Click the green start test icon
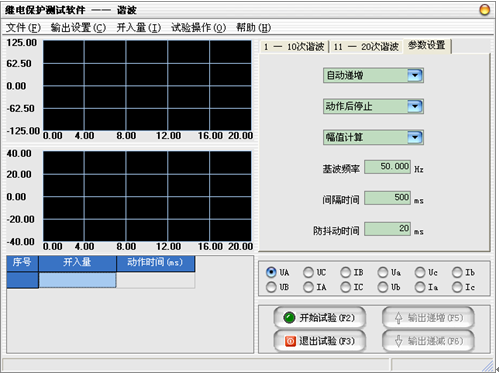This screenshot has height=375, width=499. [289, 318]
